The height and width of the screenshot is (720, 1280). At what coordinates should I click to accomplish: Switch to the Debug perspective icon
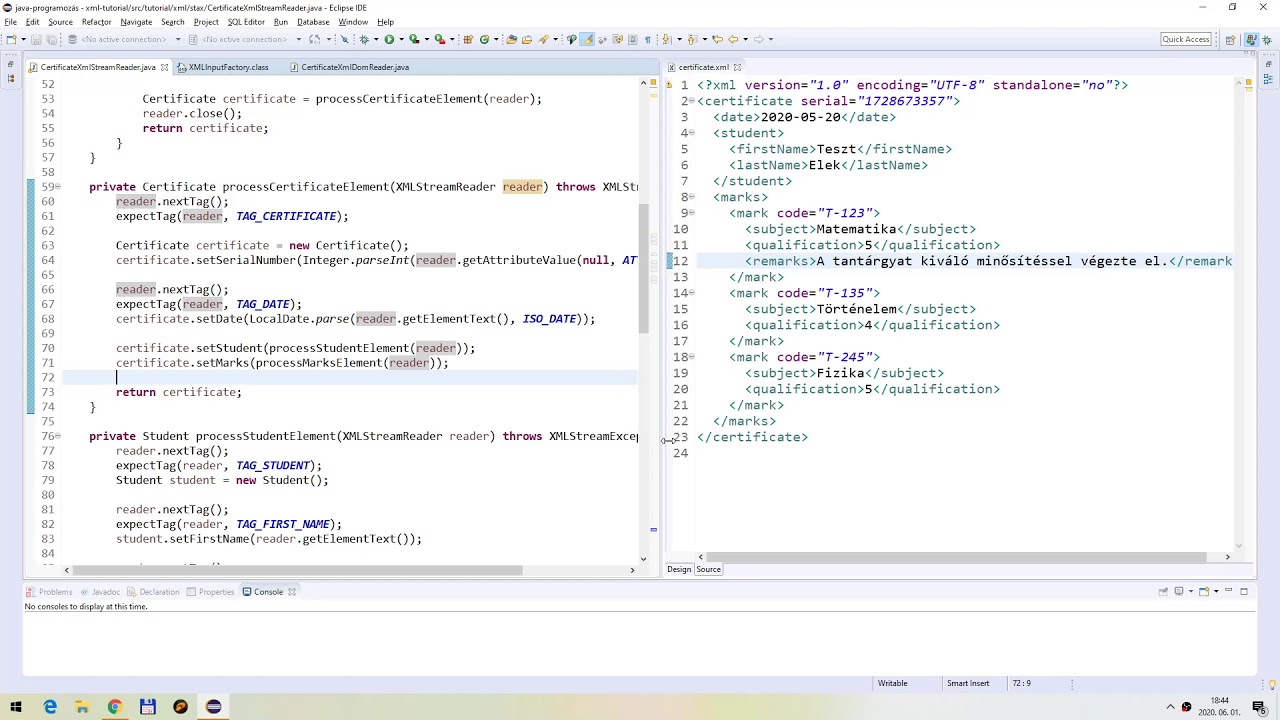pyautogui.click(x=1267, y=39)
